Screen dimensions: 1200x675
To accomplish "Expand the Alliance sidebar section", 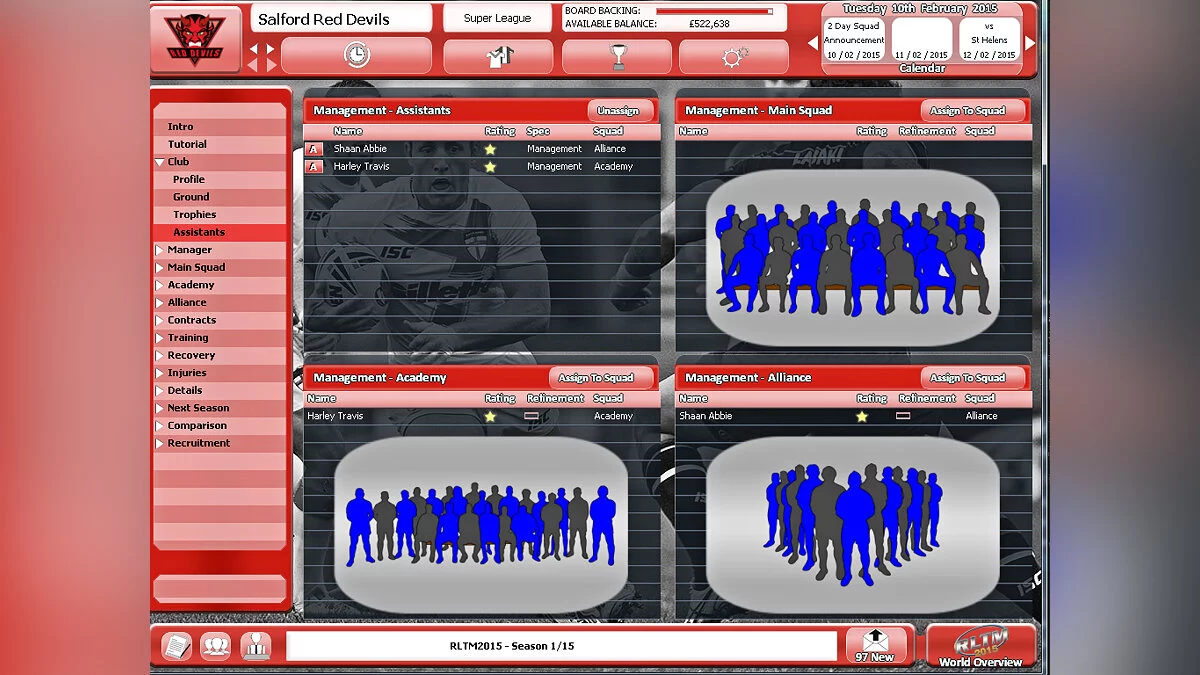I will click(x=159, y=303).
